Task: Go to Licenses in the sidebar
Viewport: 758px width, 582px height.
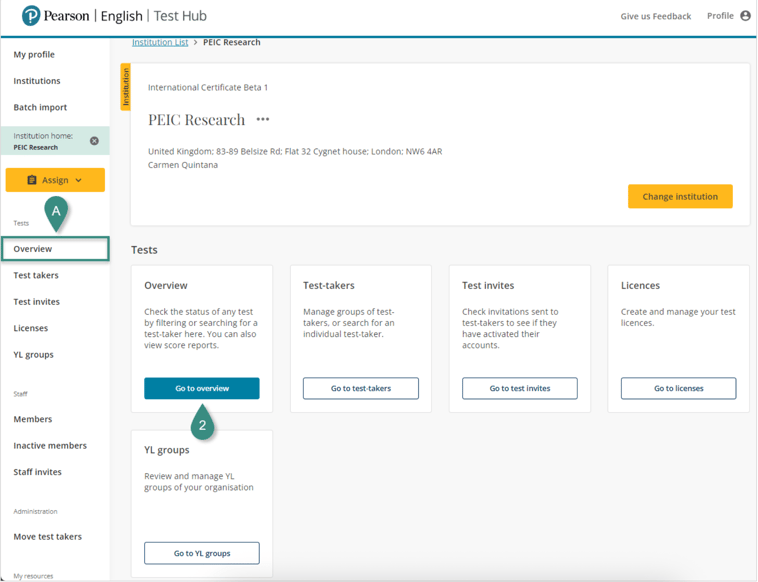Action: click(x=30, y=328)
